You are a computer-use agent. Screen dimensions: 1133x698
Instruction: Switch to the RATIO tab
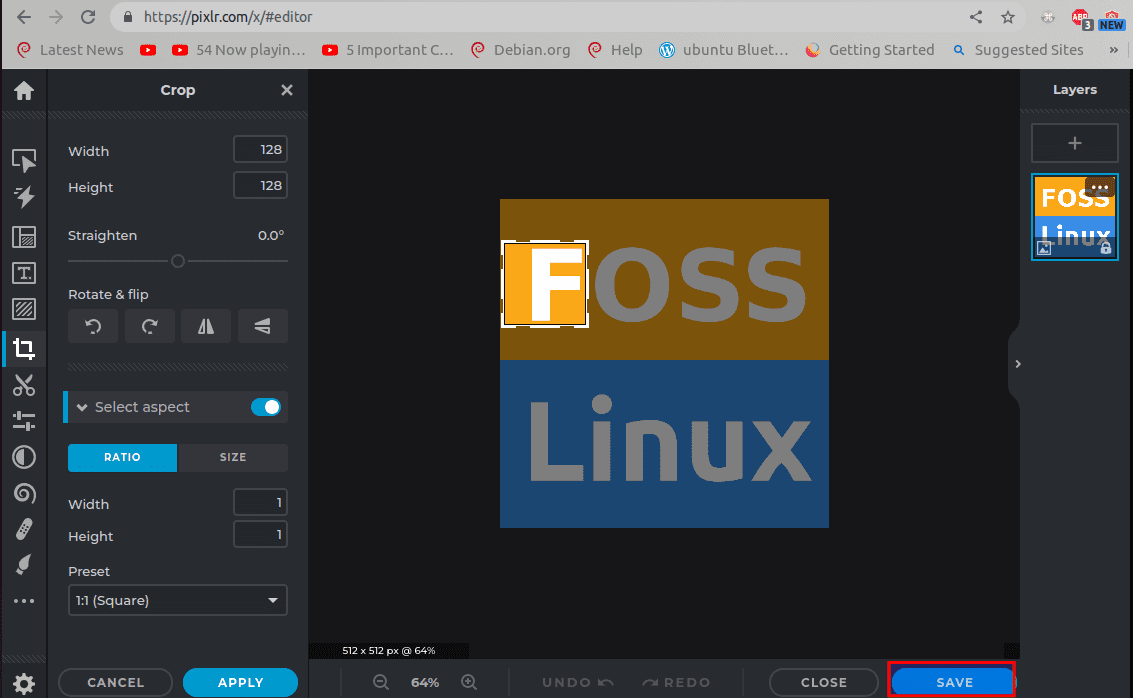tap(122, 457)
